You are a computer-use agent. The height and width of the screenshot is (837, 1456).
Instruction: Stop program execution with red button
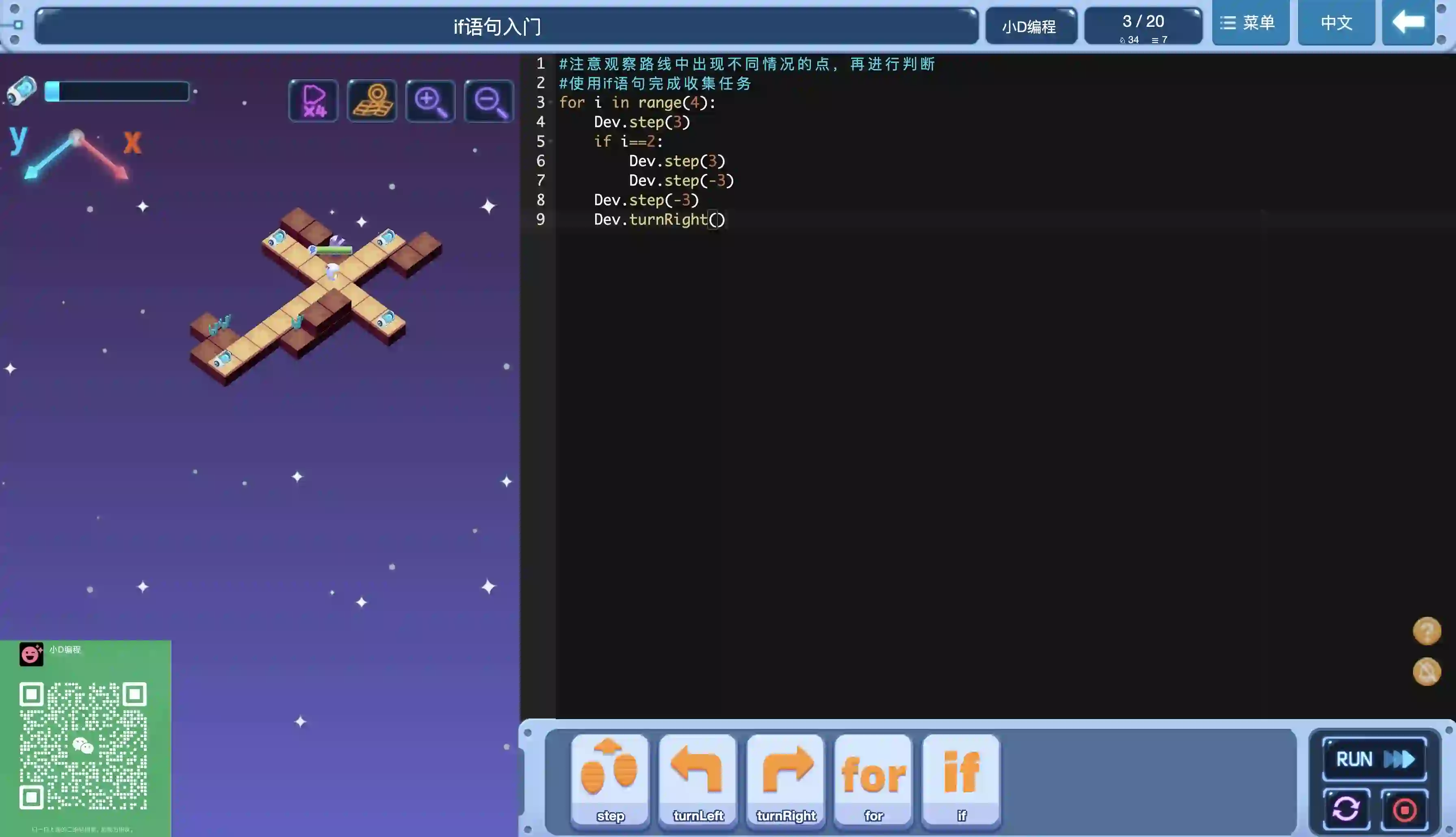pyautogui.click(x=1404, y=809)
